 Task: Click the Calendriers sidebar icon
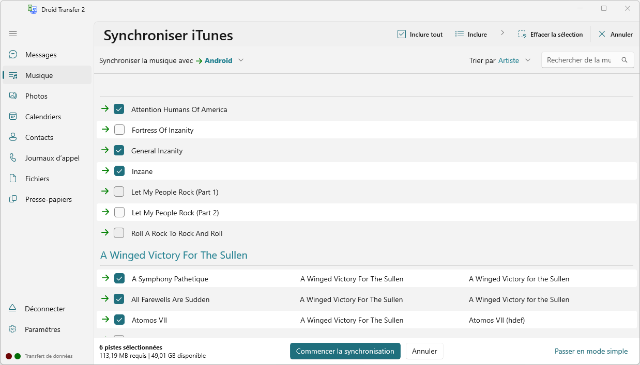tap(13, 116)
